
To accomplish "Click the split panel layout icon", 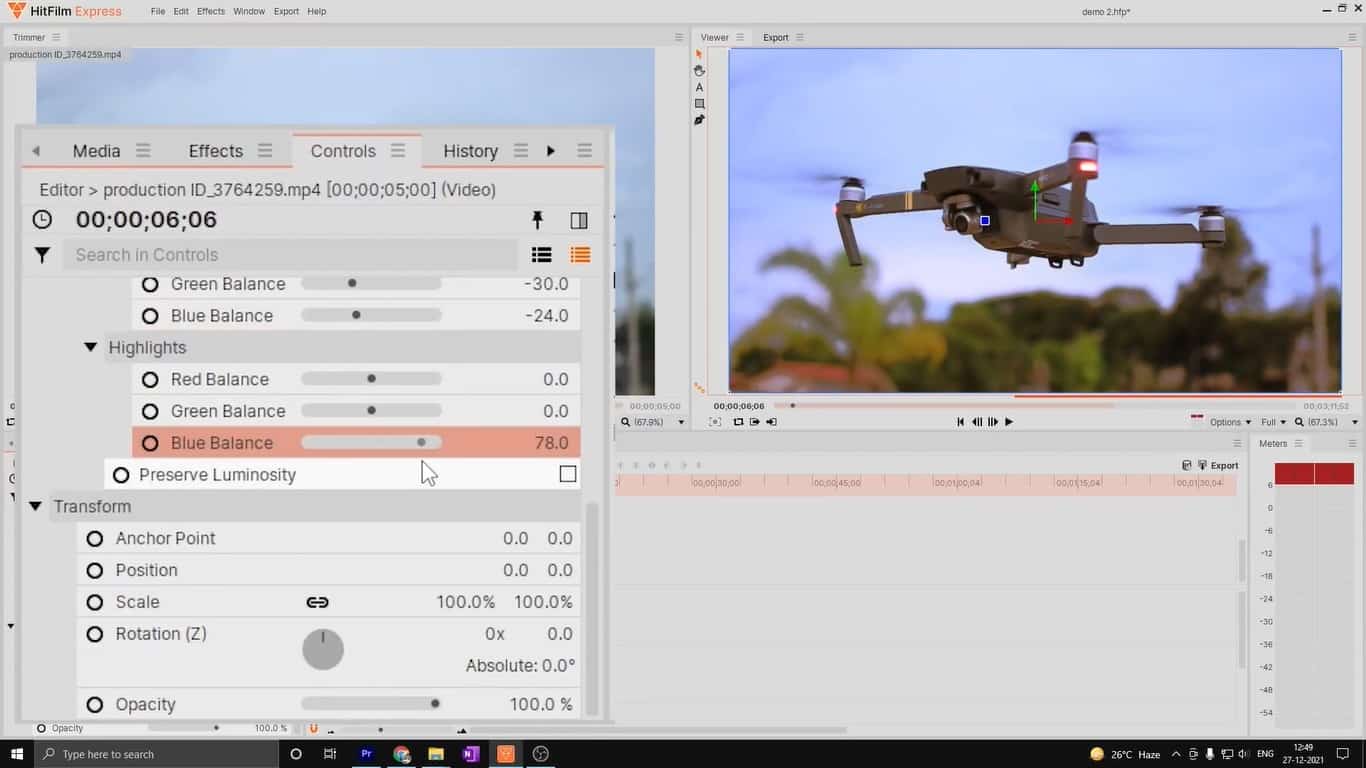I will pos(578,220).
